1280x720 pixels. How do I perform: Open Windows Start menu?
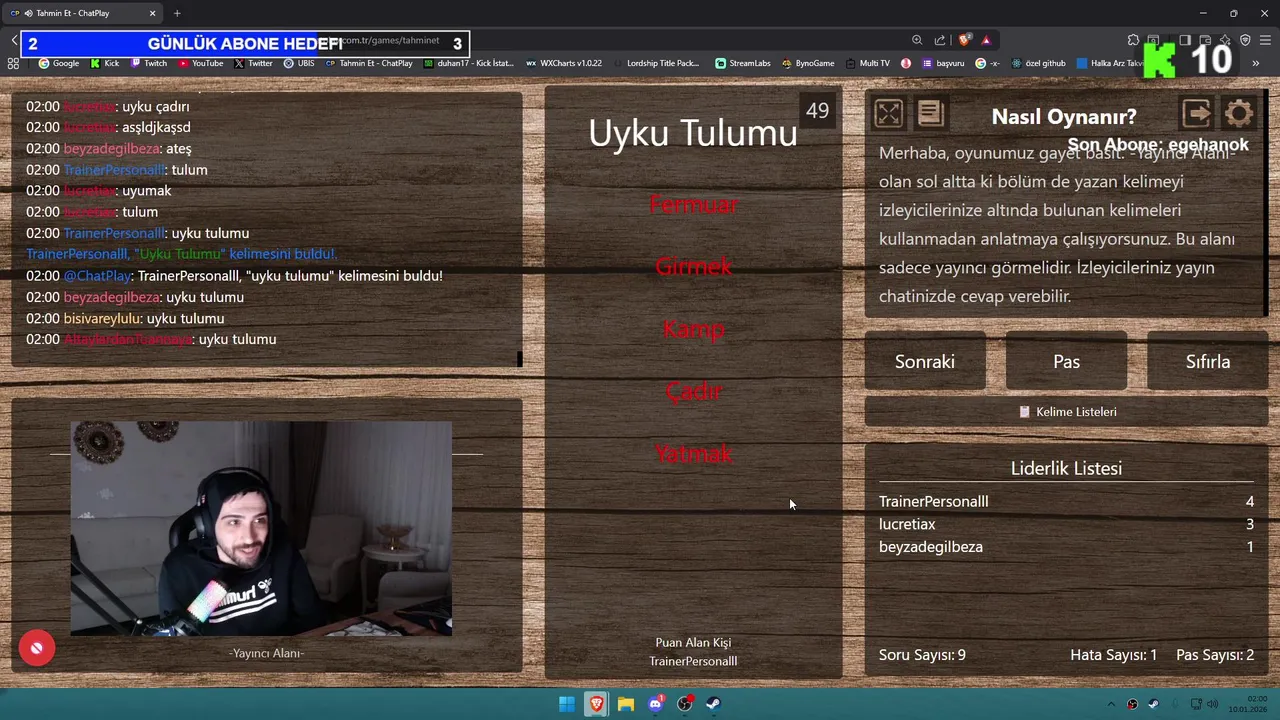click(566, 704)
